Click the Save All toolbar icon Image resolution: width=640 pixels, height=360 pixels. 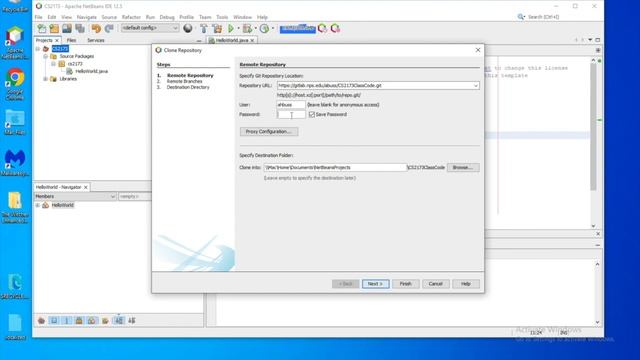tap(80, 28)
